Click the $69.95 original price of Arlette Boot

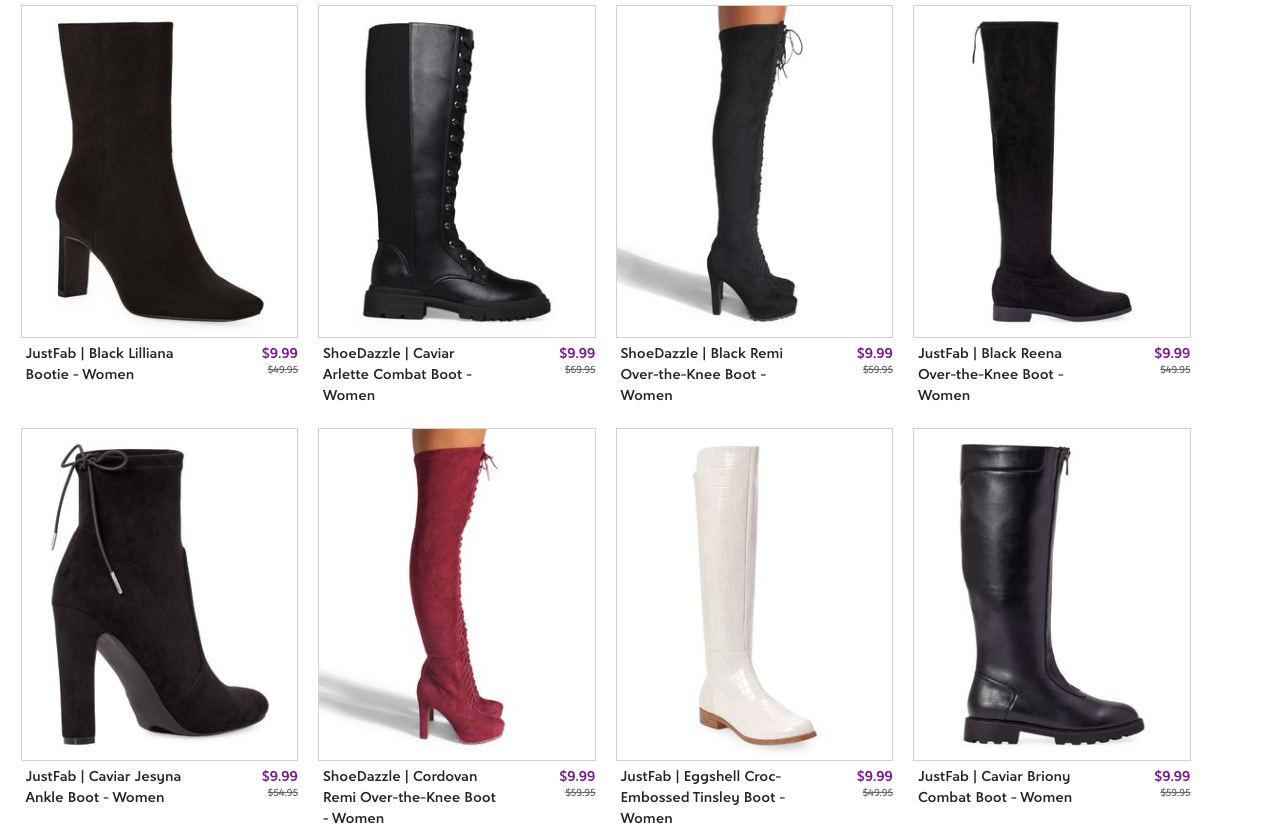tap(580, 370)
